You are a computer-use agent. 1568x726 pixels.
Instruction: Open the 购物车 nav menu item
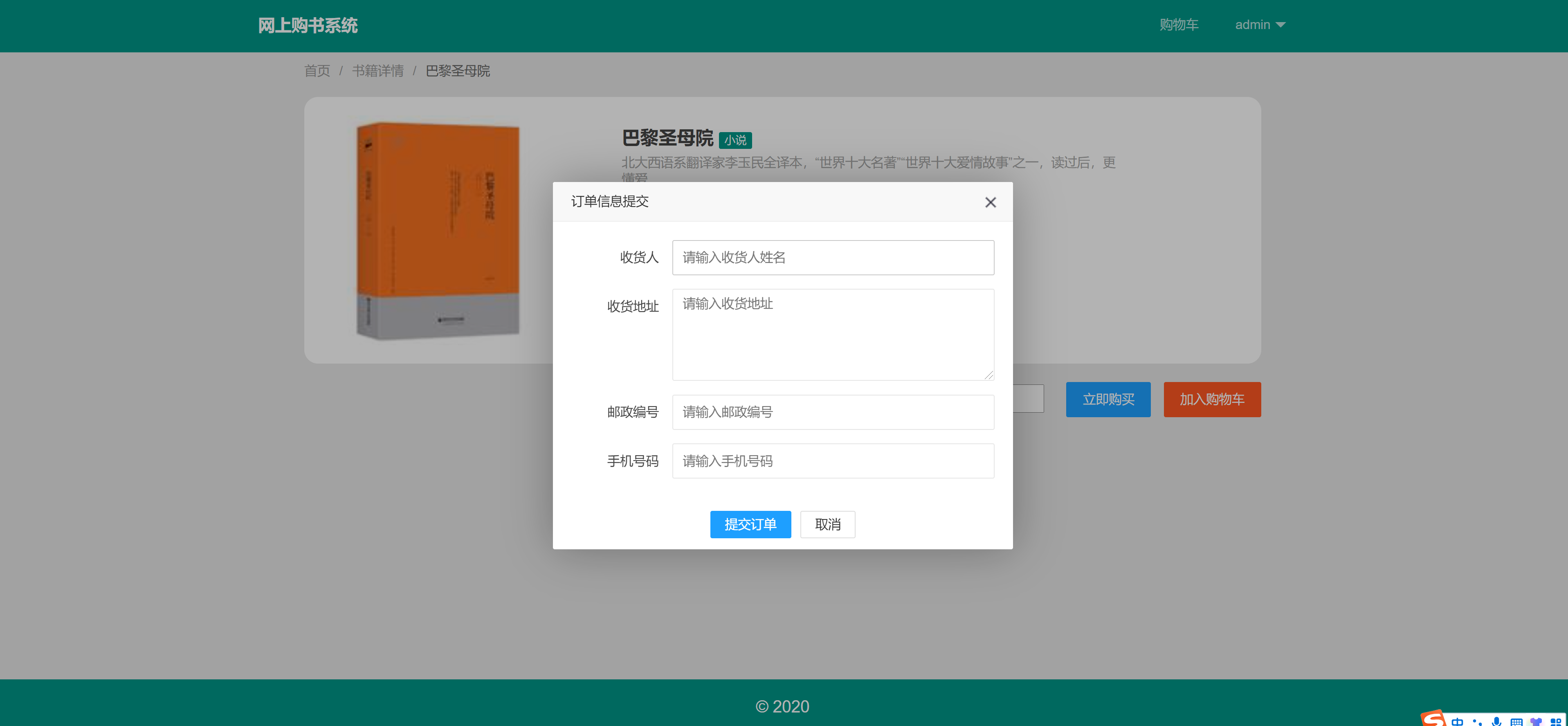[x=1178, y=25]
